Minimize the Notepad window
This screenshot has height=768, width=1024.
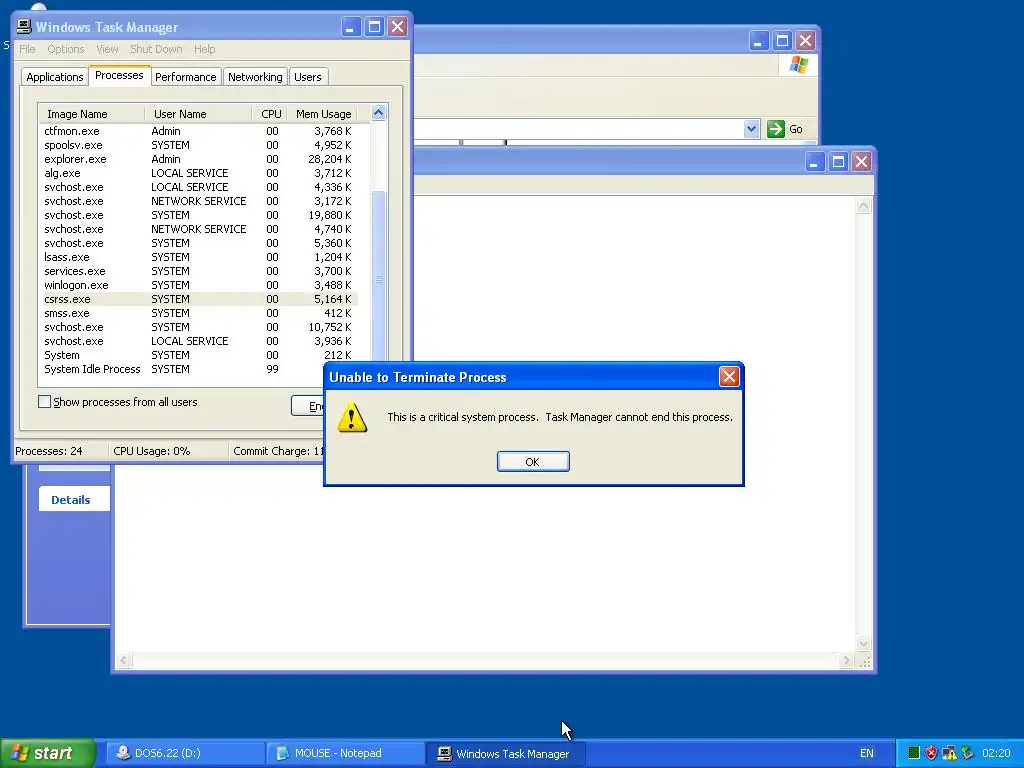(814, 161)
